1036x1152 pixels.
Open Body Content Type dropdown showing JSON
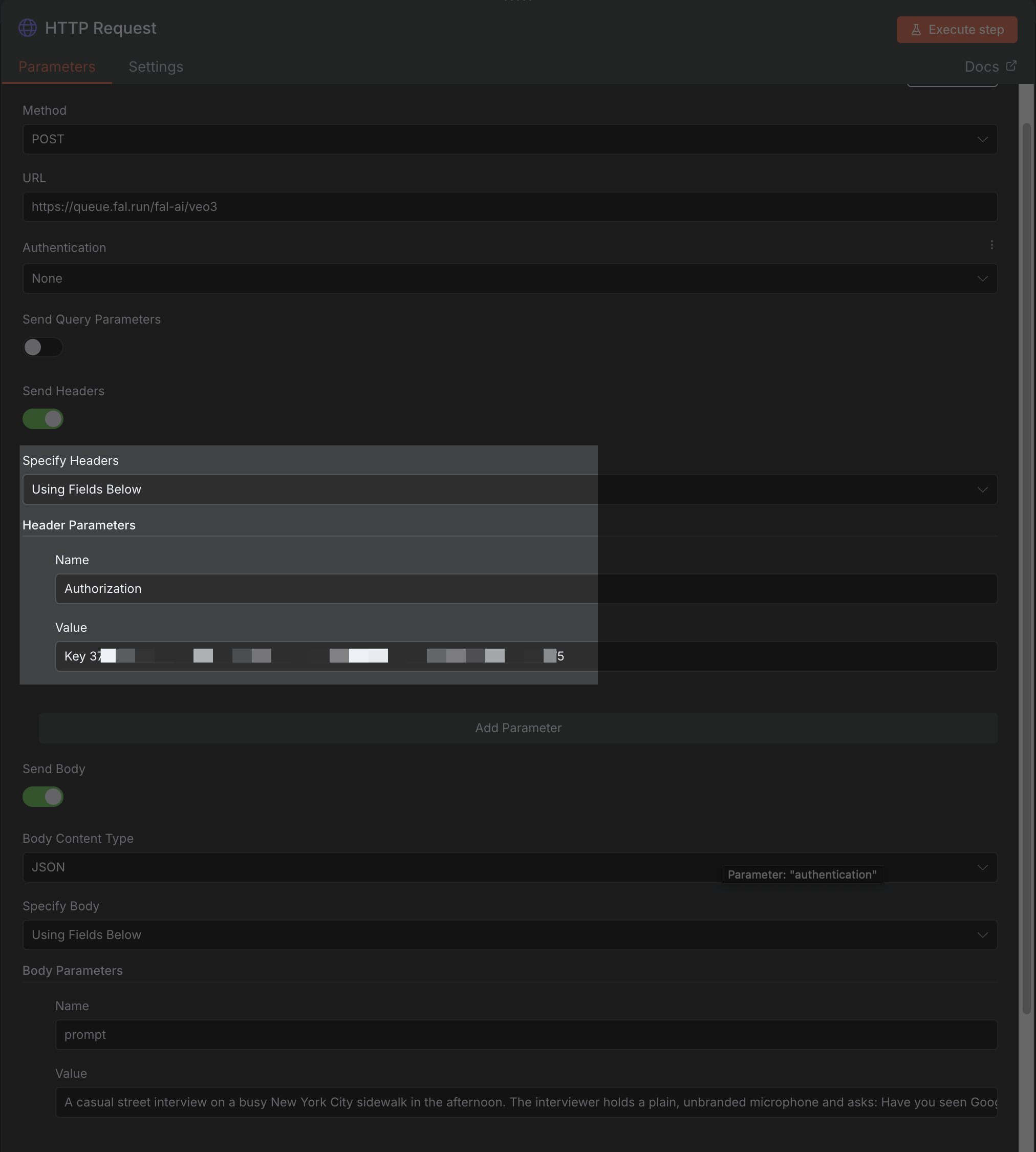click(509, 867)
